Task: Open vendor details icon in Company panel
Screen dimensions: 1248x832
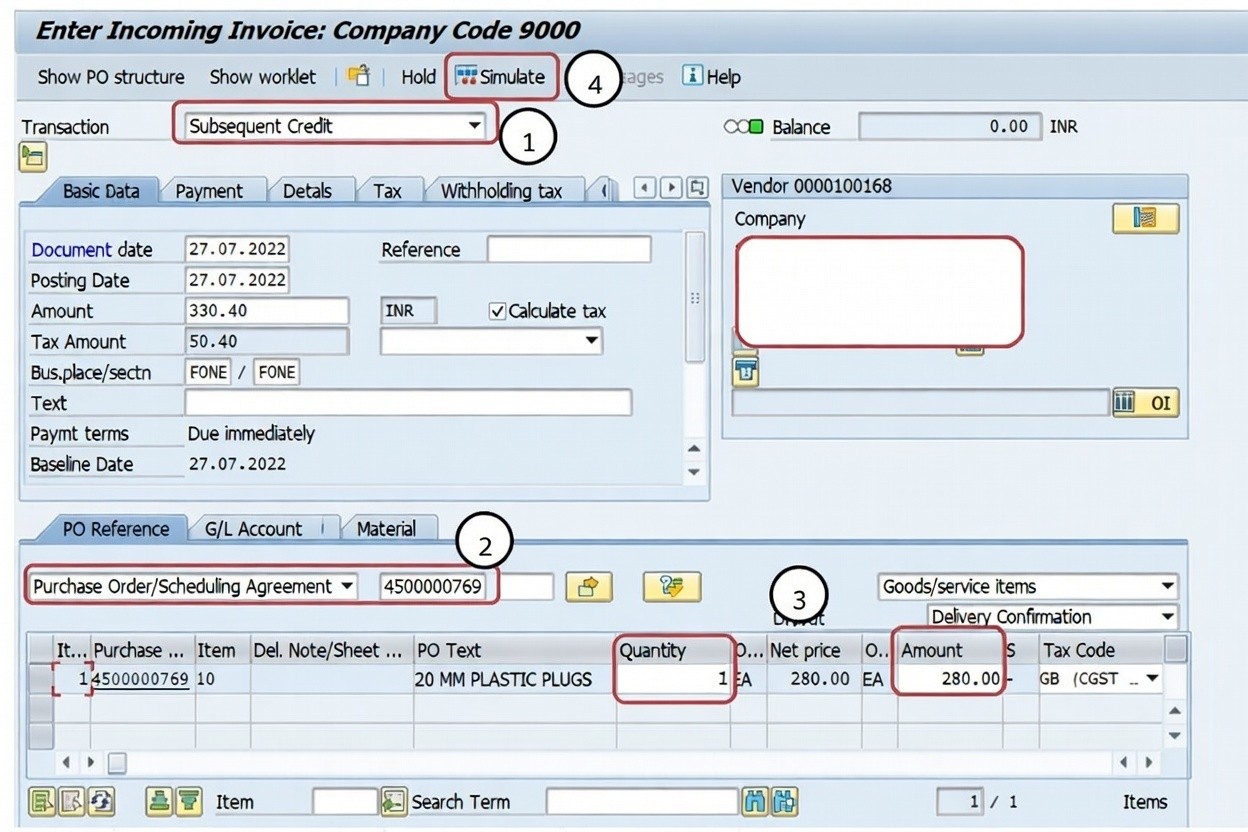Action: pos(1145,219)
